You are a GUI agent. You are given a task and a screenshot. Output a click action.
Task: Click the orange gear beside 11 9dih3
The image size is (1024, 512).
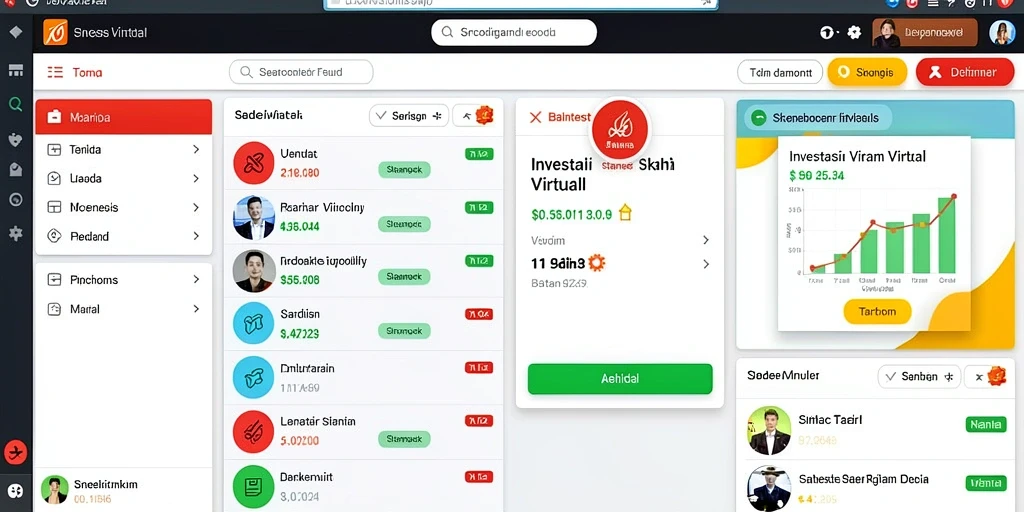coord(596,263)
